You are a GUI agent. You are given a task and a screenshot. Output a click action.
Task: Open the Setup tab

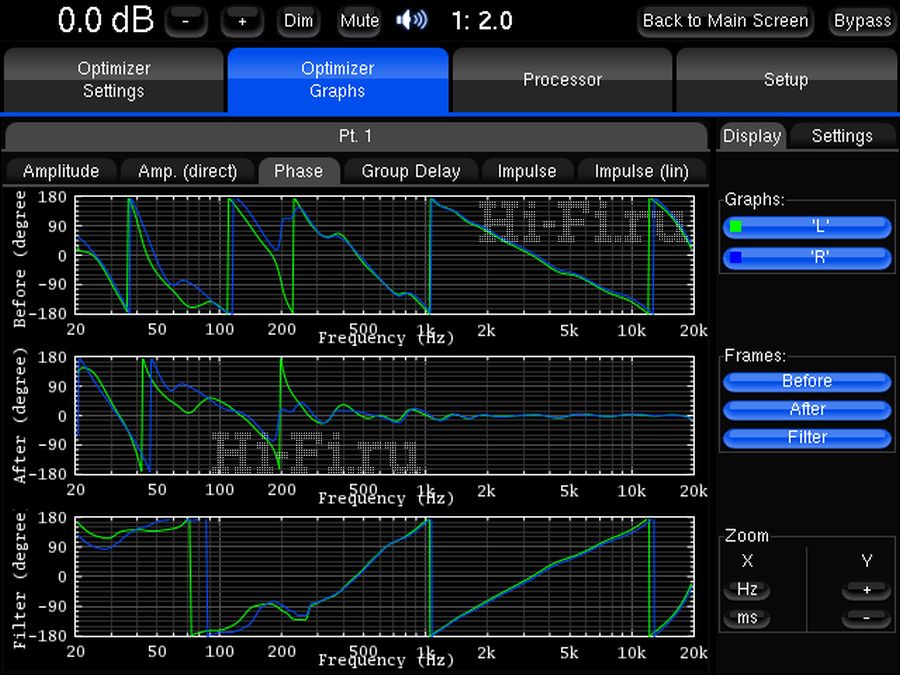786,80
